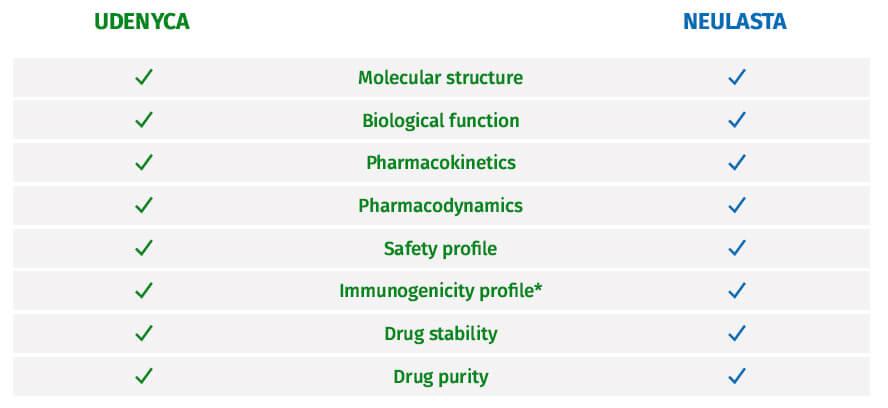Click the Molecular structure row label
The height and width of the screenshot is (408, 888).
click(440, 77)
